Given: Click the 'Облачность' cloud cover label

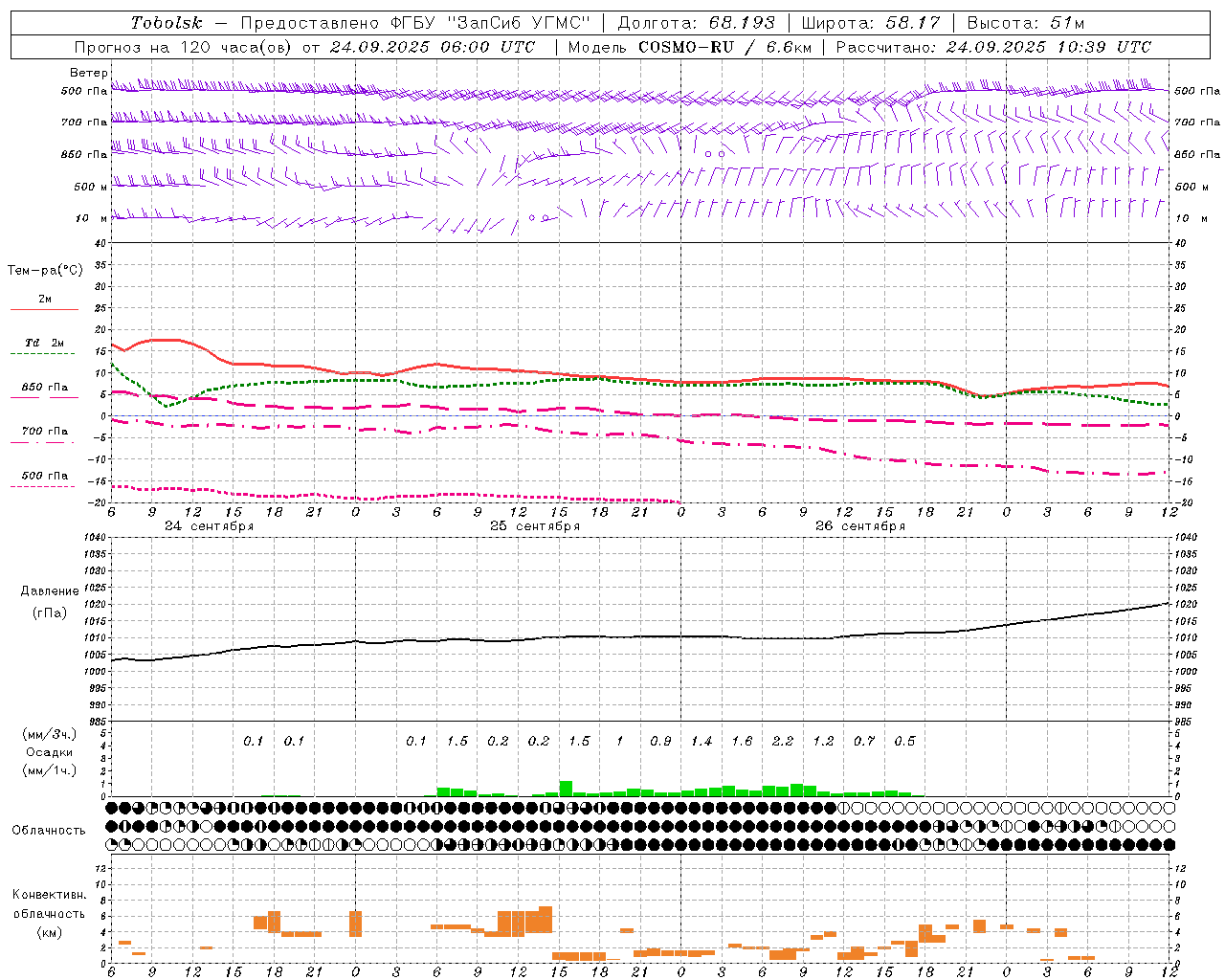Looking at the screenshot, I should point(49,831).
